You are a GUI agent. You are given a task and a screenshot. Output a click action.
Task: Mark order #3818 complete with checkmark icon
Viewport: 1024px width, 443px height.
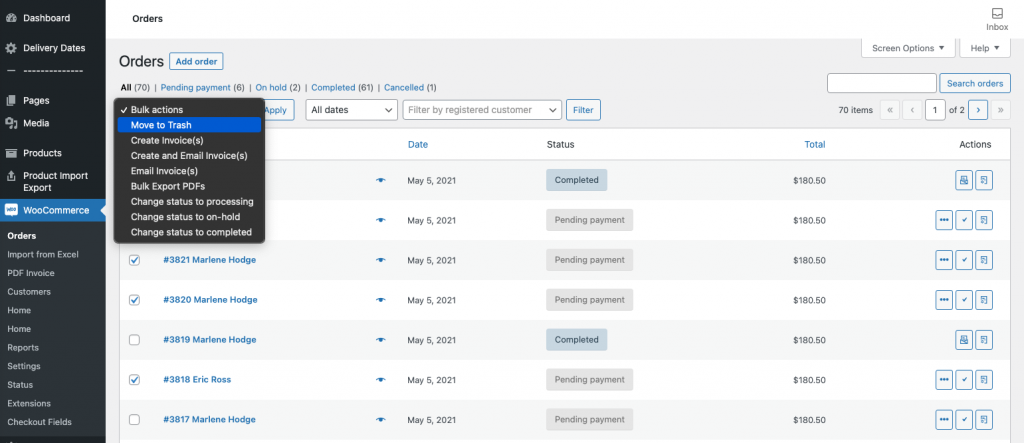click(x=964, y=380)
